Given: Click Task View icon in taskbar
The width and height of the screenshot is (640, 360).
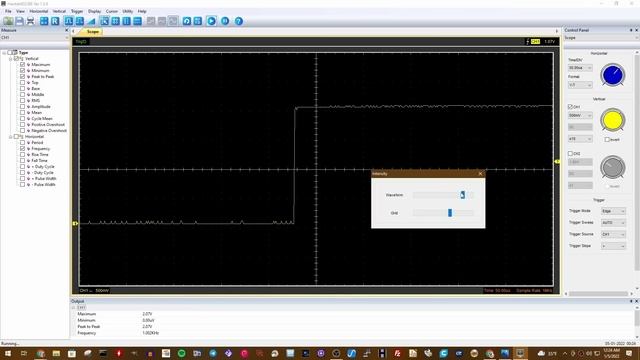Looking at the screenshot, I should [24, 353].
